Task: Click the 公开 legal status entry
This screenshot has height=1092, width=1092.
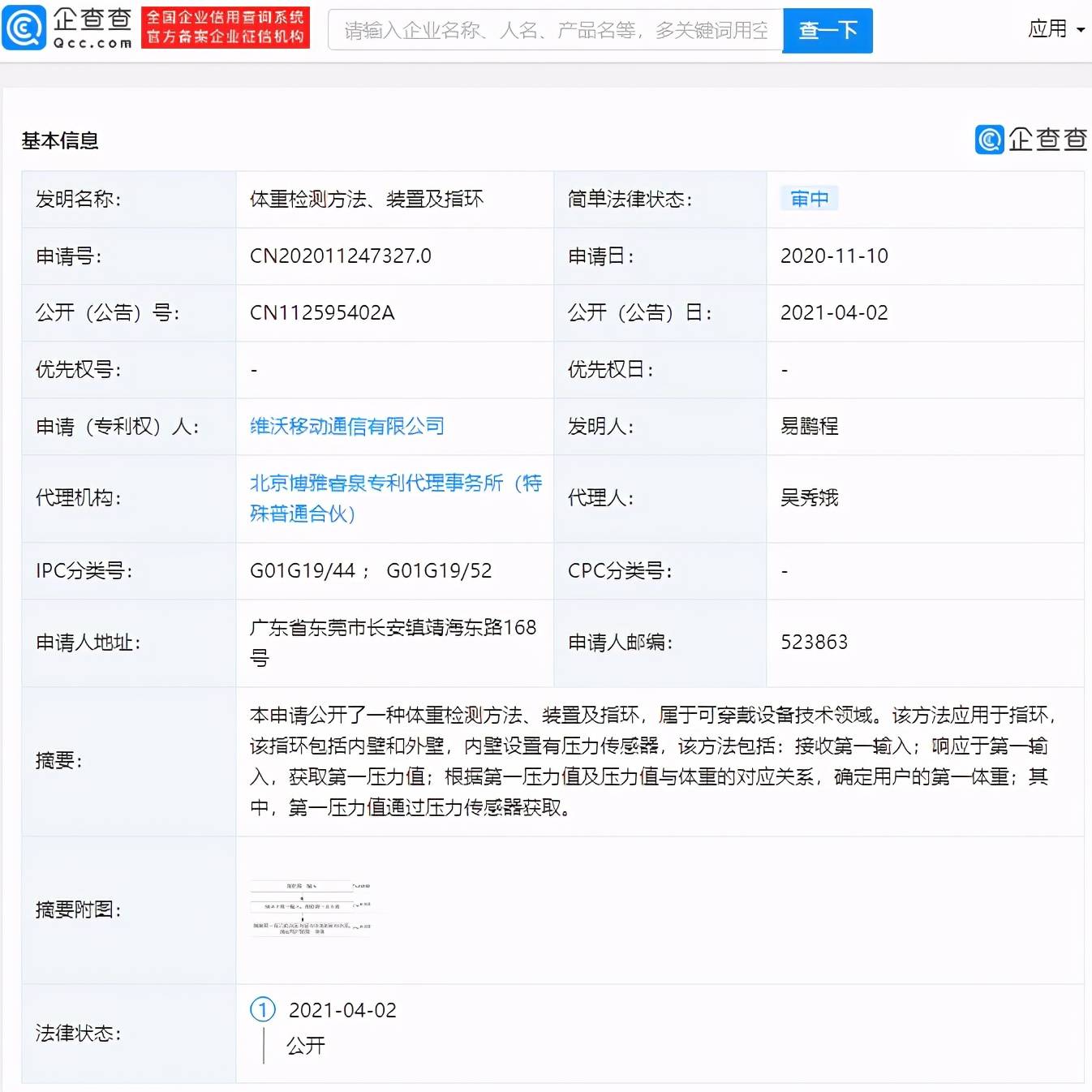Action: coord(306,1045)
